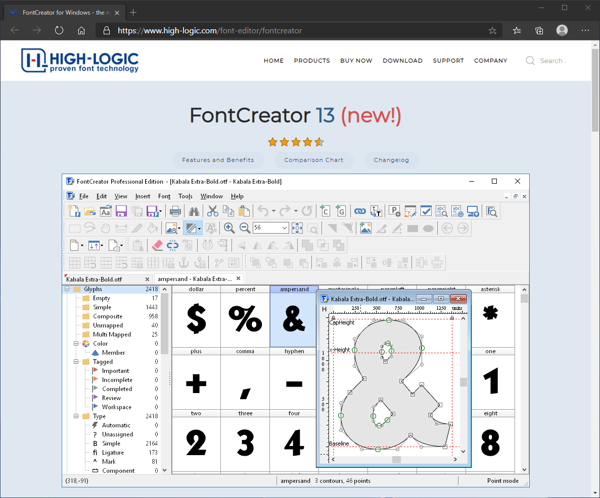Click the pink Eraser icon
The width and height of the screenshot is (600, 498).
(x=157, y=245)
